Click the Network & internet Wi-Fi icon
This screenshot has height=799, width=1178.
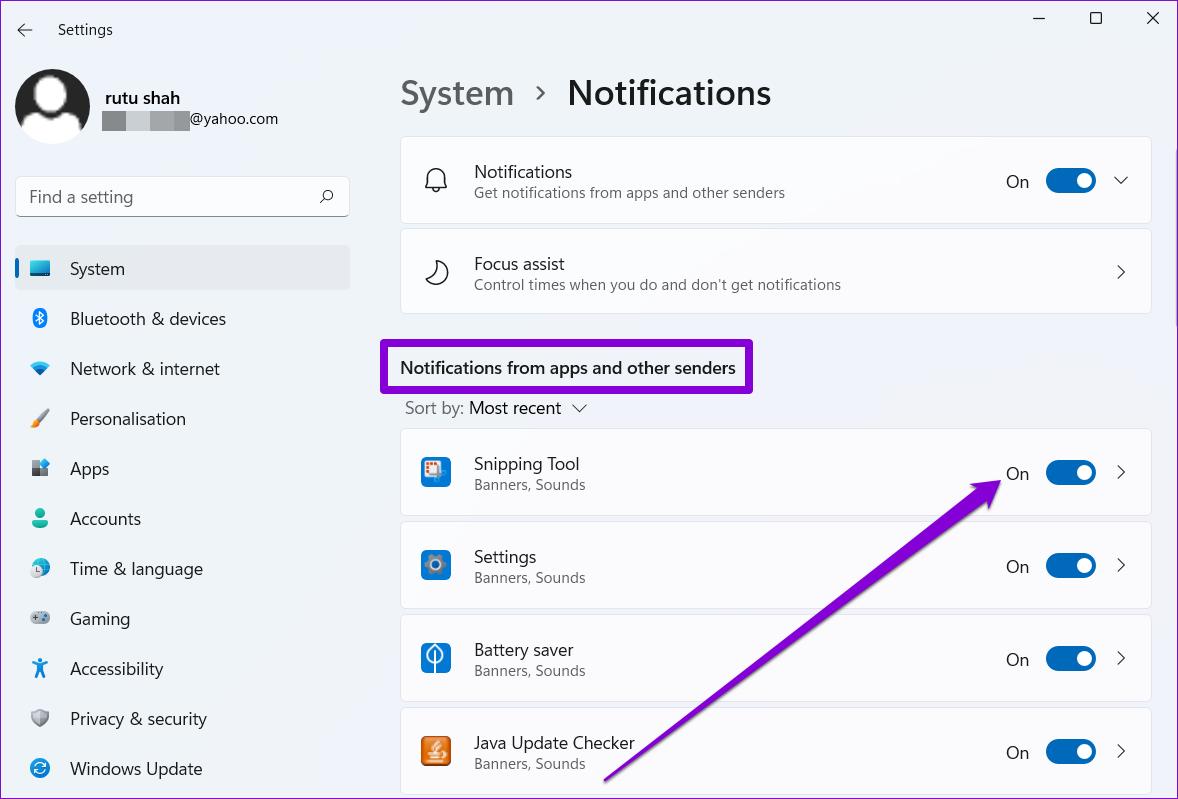pyautogui.click(x=40, y=369)
